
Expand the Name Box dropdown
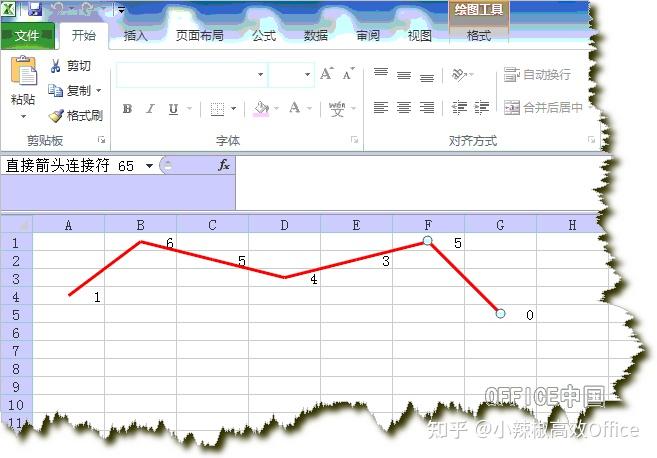tap(149, 166)
